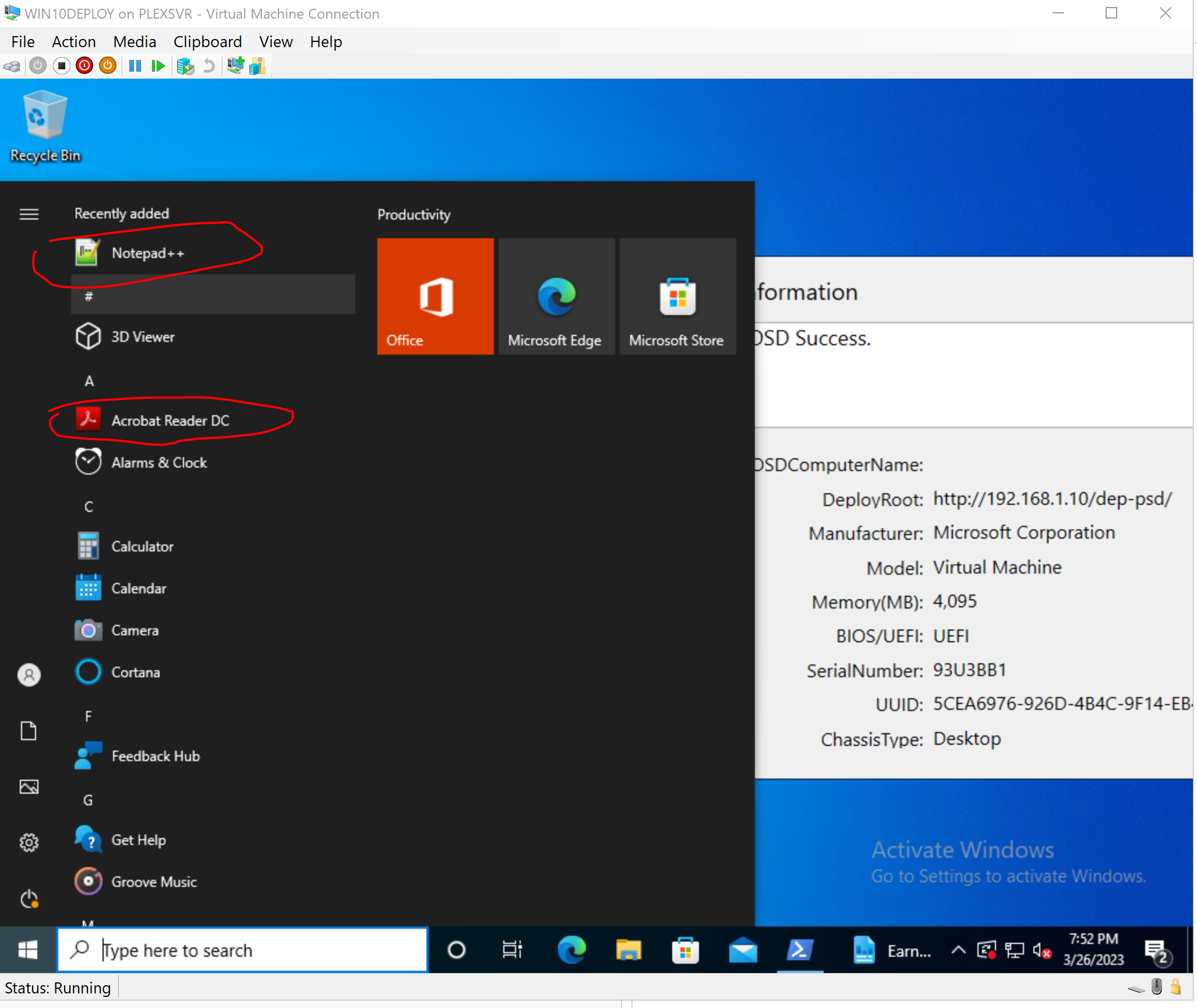
Task: Unmute the volume in the system tray
Action: (x=1041, y=950)
